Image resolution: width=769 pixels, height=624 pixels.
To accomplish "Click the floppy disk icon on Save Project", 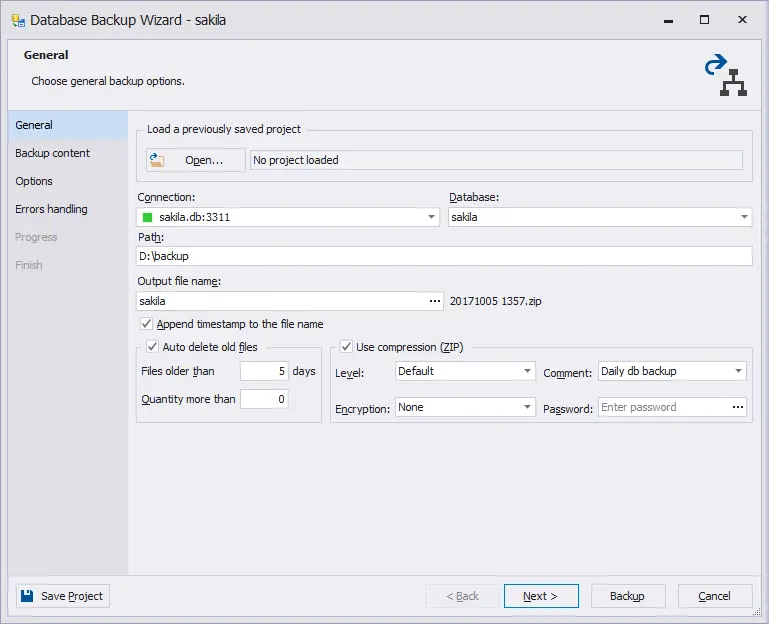I will (x=27, y=596).
